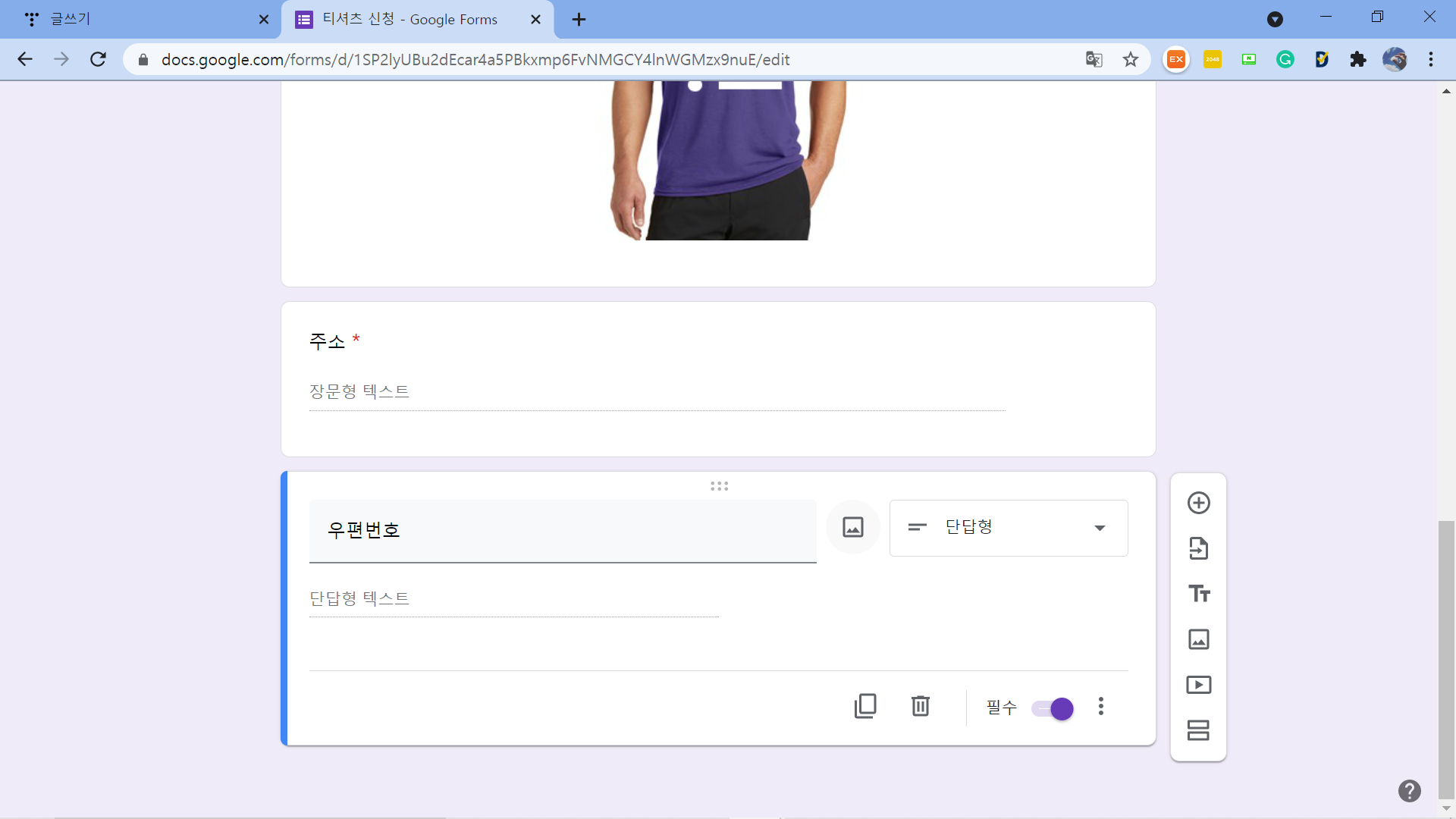Image resolution: width=1456 pixels, height=819 pixels.
Task: Open the Chrome profile avatar
Action: tap(1394, 59)
